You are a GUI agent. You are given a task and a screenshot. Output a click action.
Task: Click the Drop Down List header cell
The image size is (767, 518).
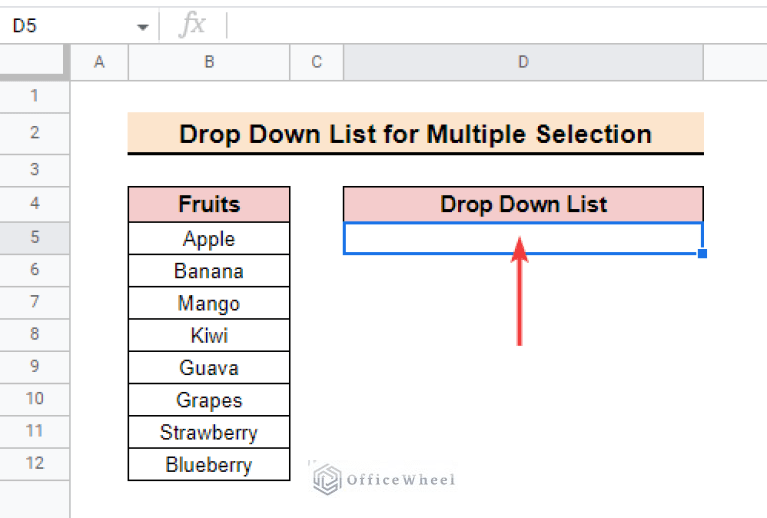[x=523, y=205]
